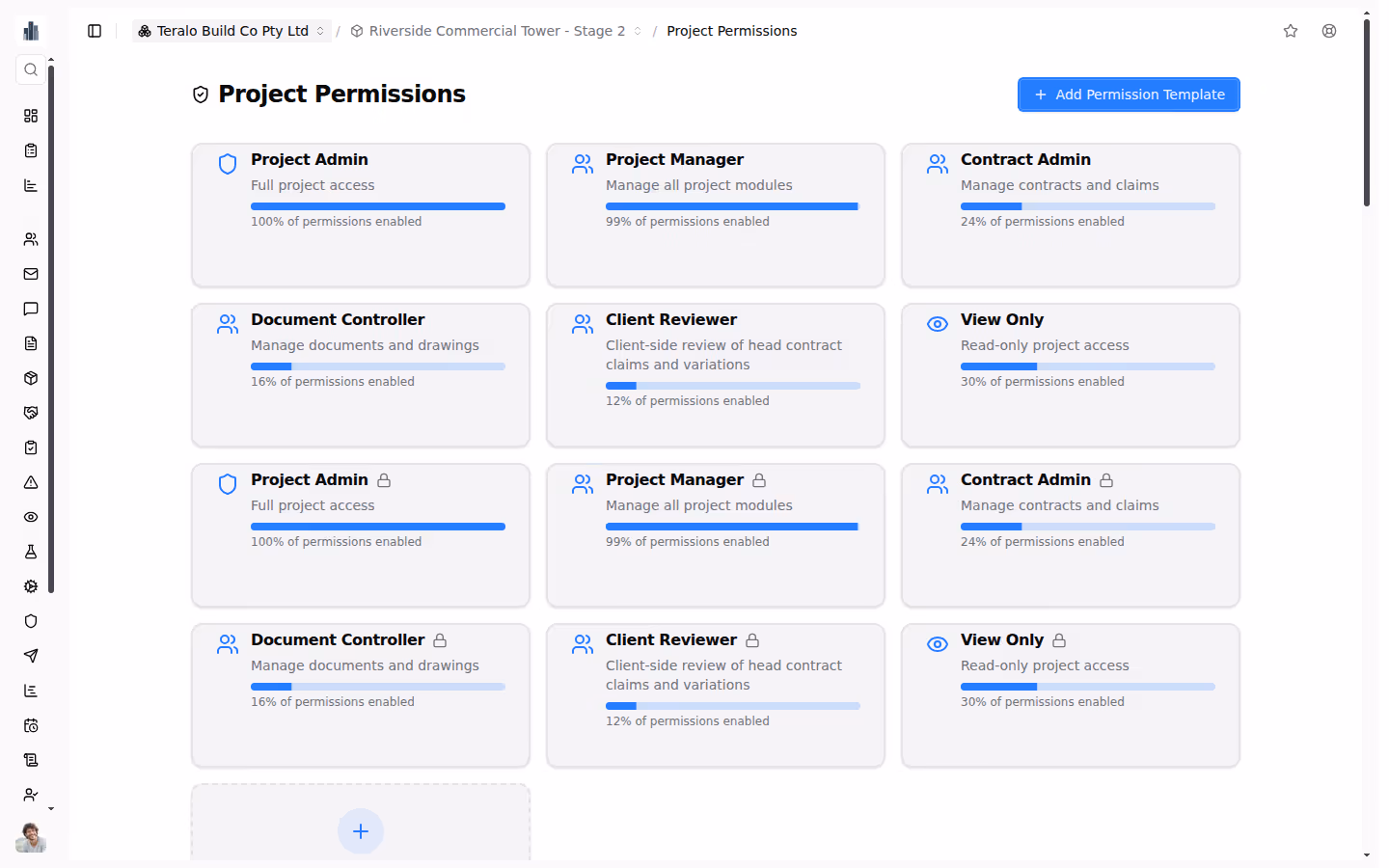Image resolution: width=1389 pixels, height=868 pixels.
Task: Click the 24% progress bar on locked Contract Admin card
Action: (x=1088, y=527)
